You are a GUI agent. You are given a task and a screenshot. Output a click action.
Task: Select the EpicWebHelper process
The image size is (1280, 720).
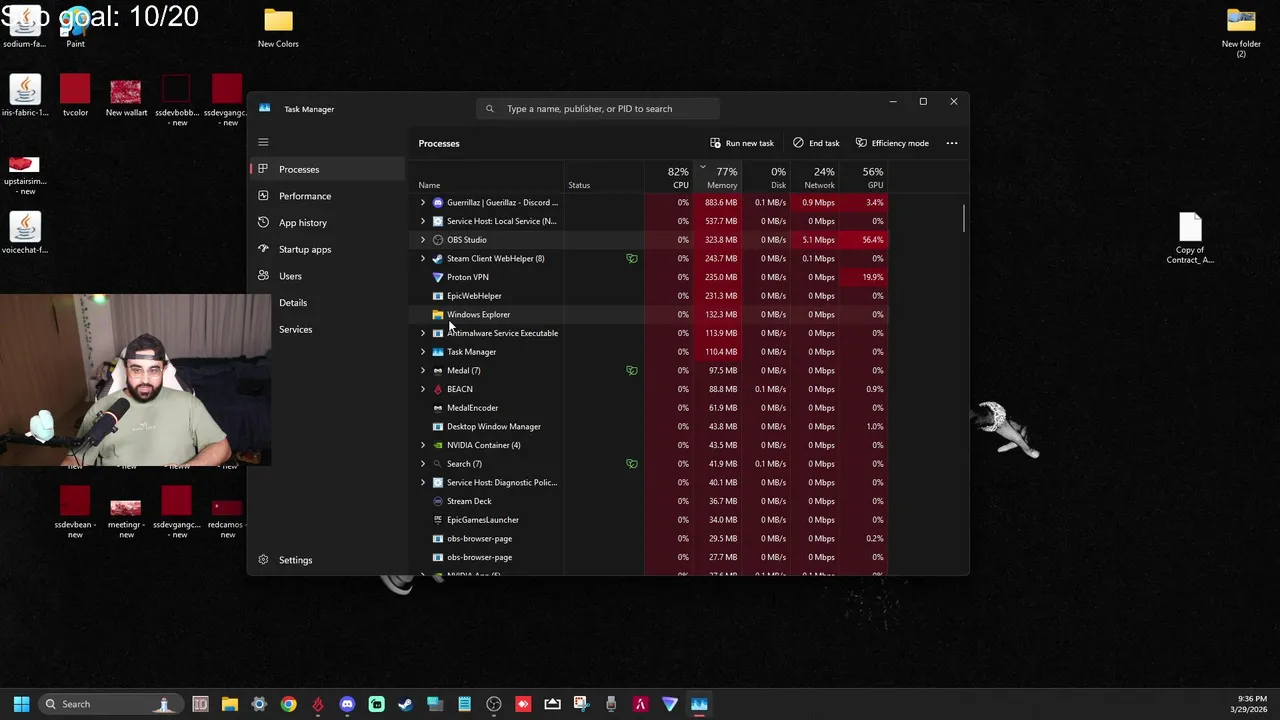(x=474, y=296)
